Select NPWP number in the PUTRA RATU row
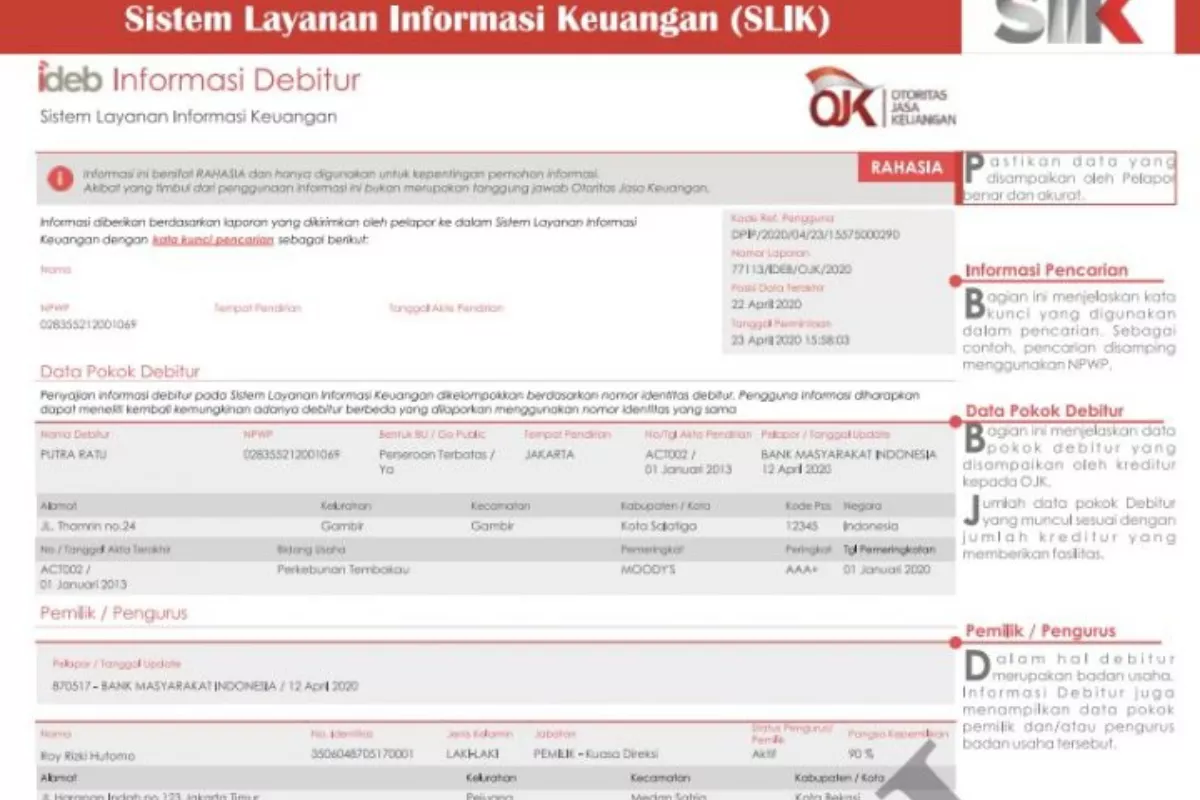Screen dimensions: 1200x800 pos(292,454)
